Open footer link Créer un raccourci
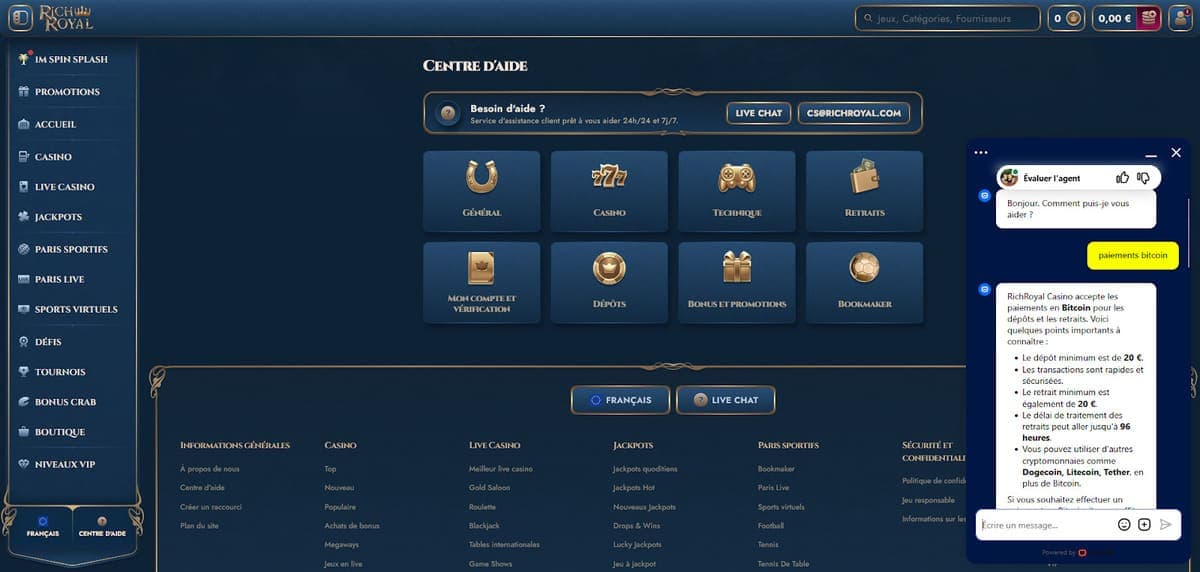 pyautogui.click(x=211, y=507)
